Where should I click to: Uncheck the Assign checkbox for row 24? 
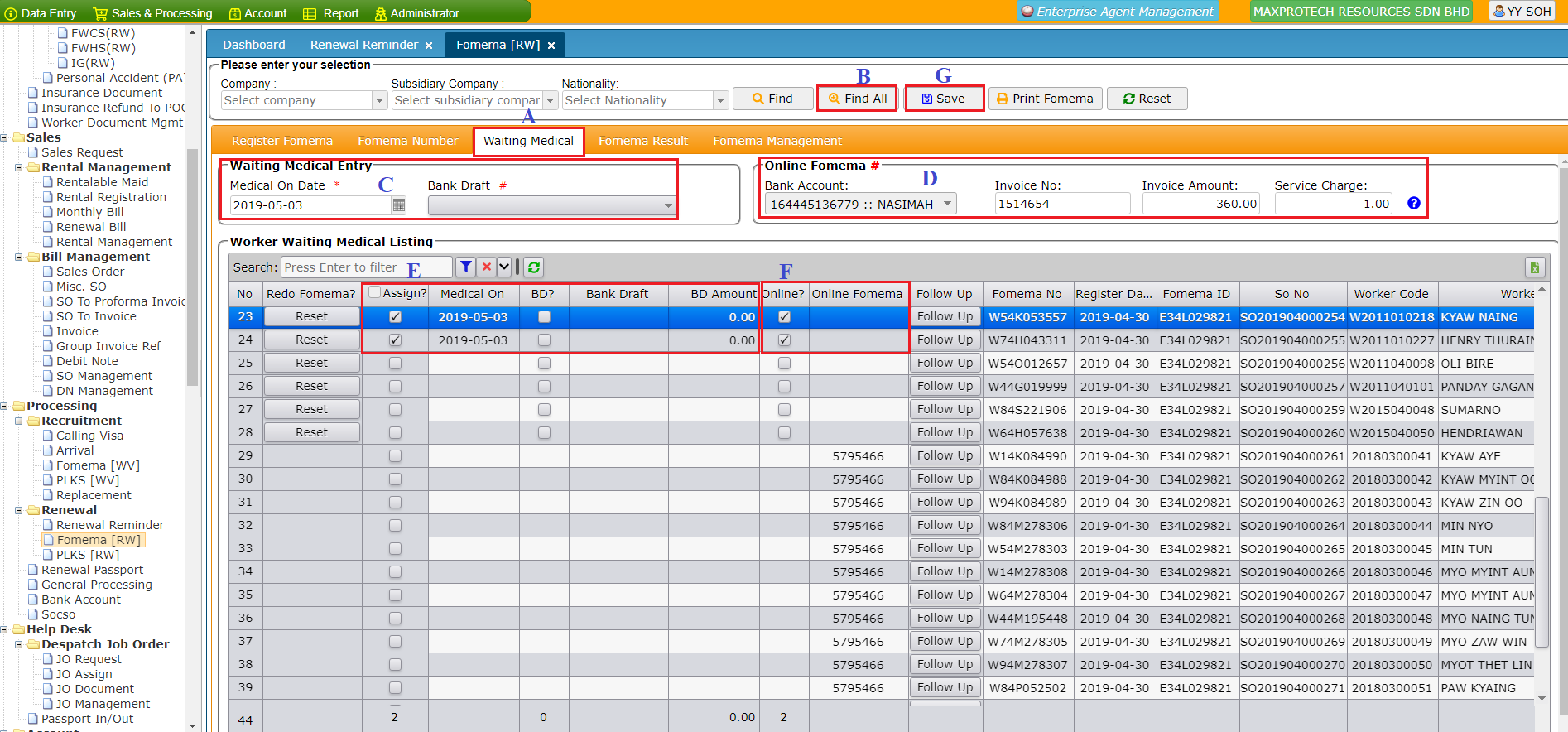point(395,340)
